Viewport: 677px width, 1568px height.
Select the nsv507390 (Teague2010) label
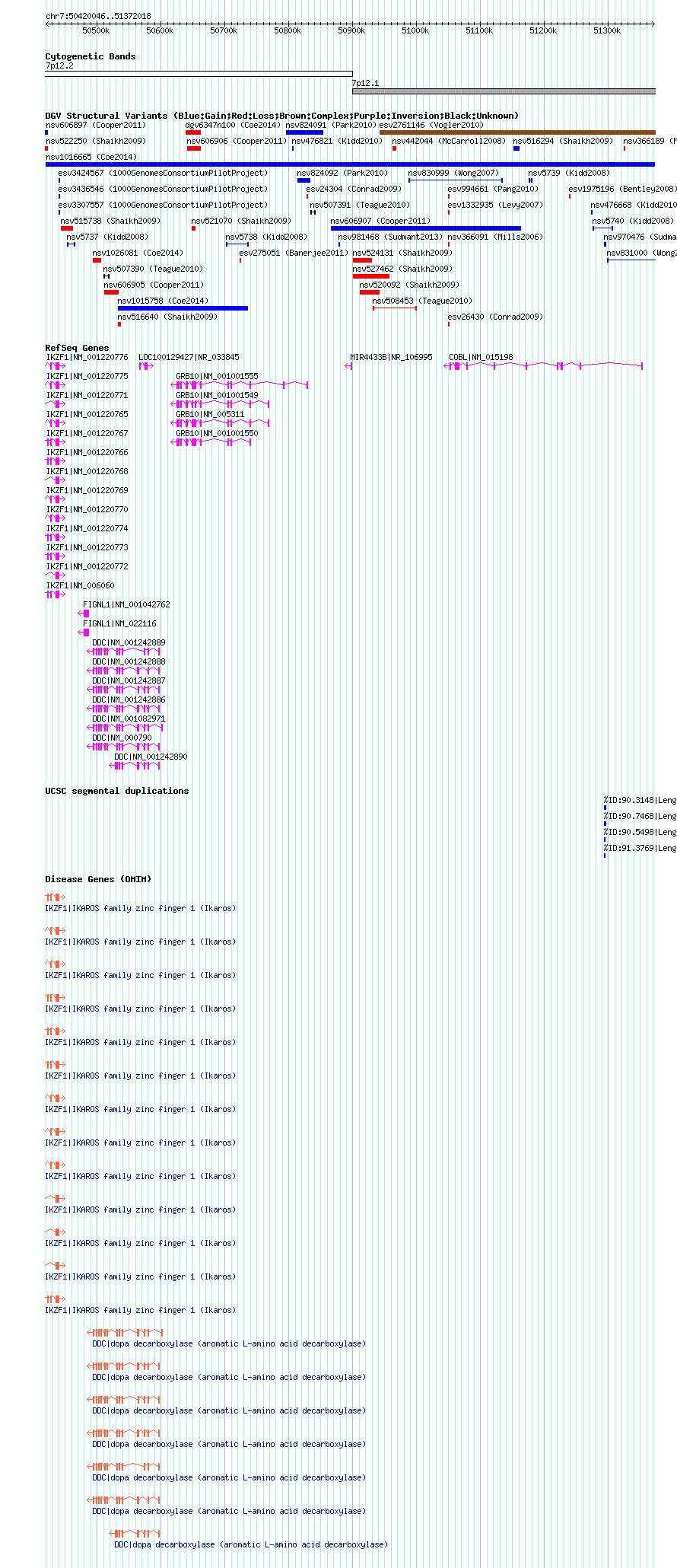click(153, 269)
